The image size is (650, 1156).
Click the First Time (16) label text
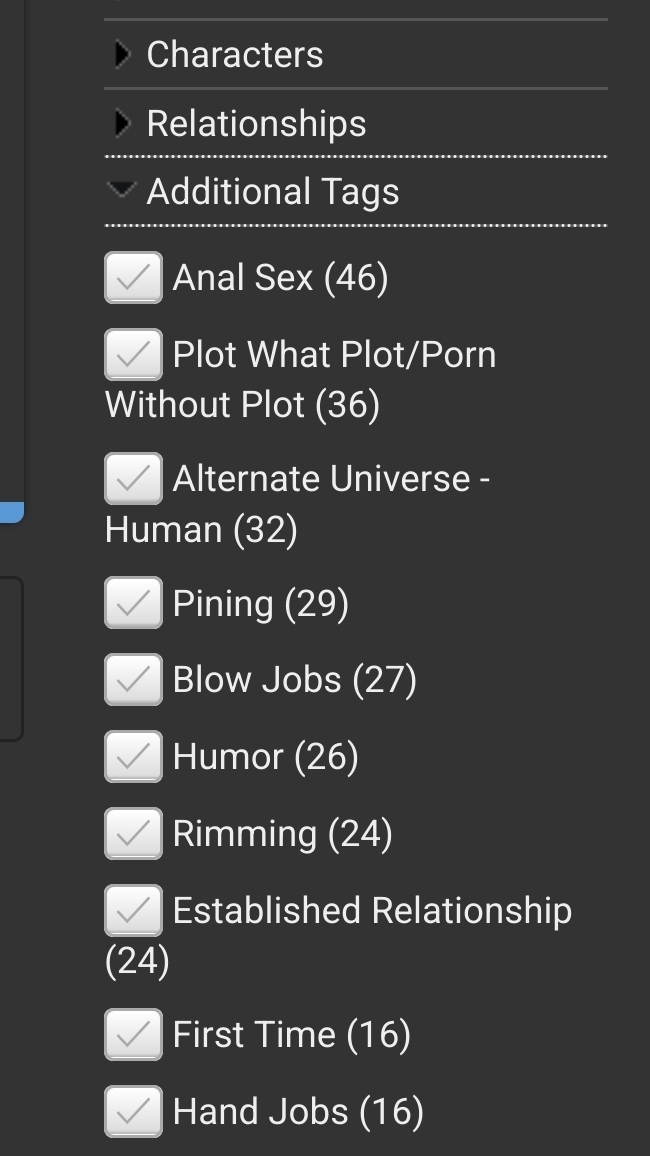pos(291,1034)
